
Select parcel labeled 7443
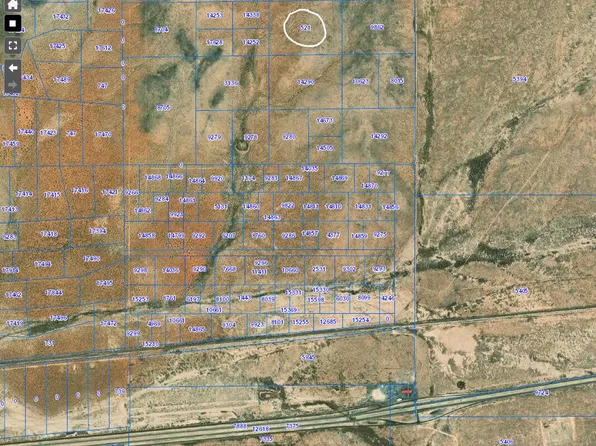[x=244, y=298]
